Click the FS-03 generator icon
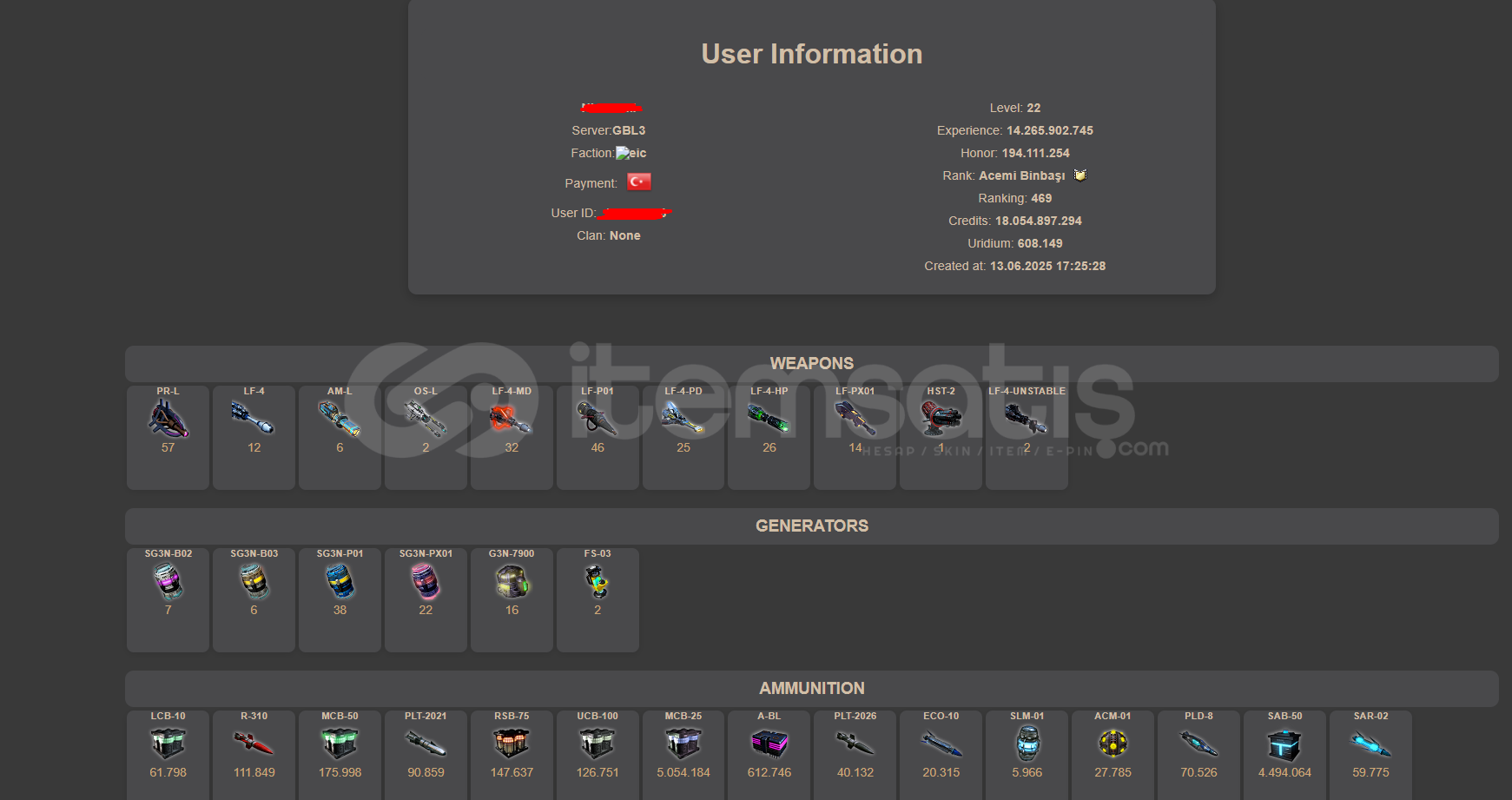The width and height of the screenshot is (1512, 800). (x=598, y=581)
